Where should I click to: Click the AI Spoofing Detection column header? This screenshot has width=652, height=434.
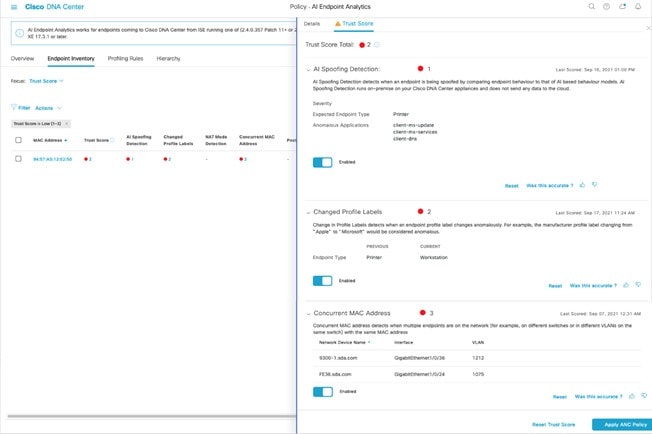click(x=139, y=140)
